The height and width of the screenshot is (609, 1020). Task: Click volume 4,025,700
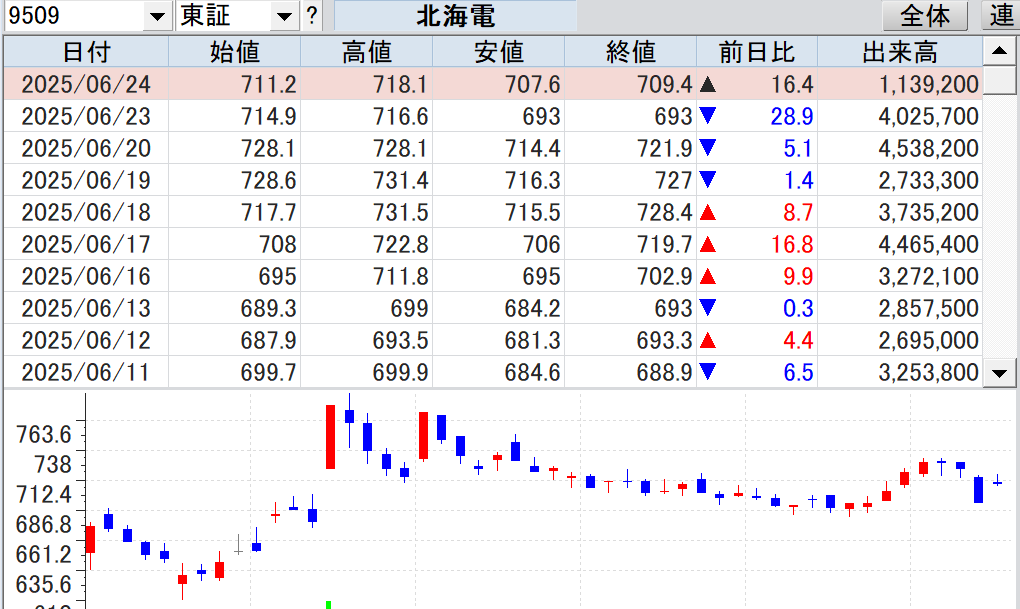(x=929, y=116)
